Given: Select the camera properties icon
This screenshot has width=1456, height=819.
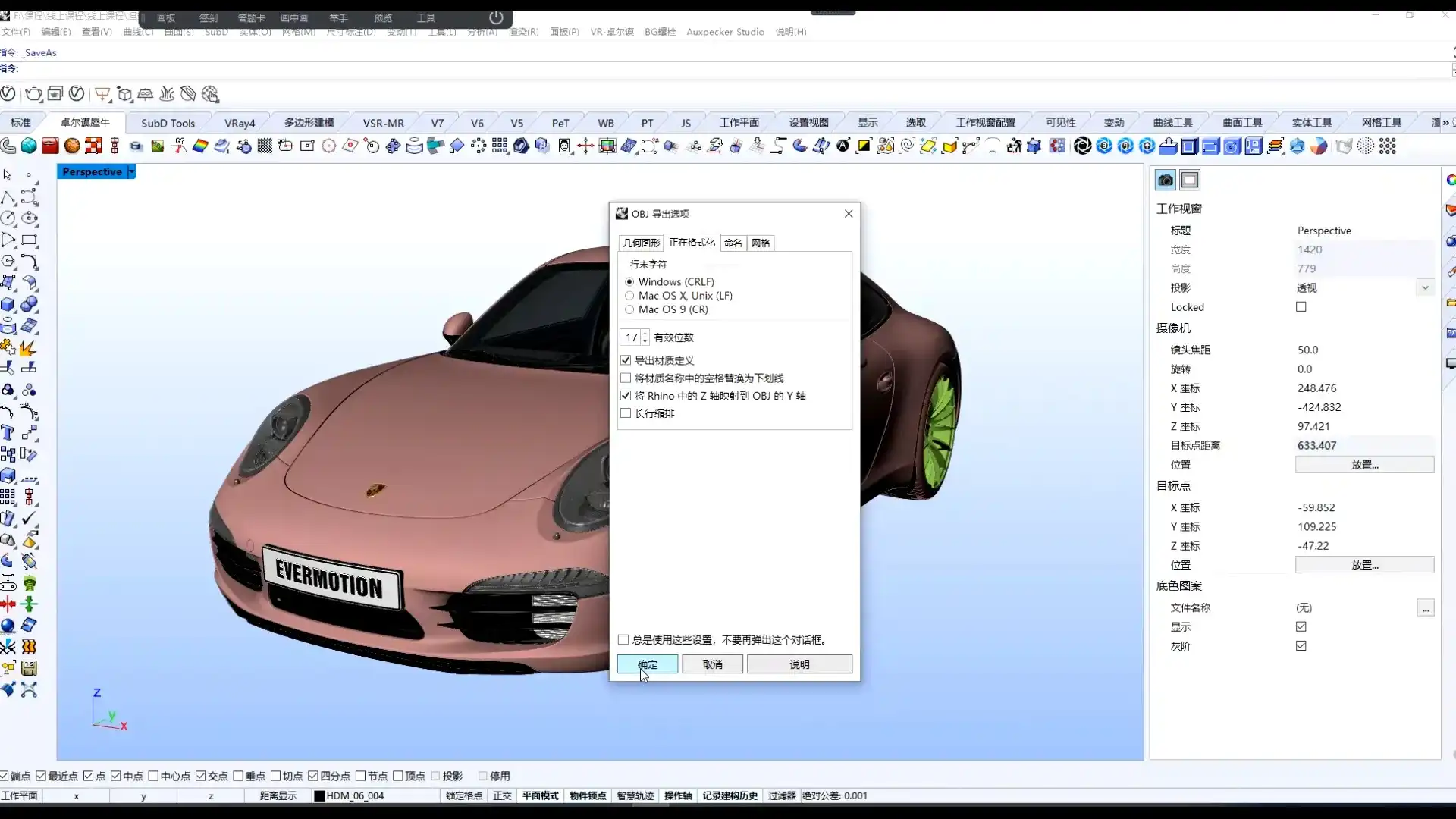Looking at the screenshot, I should [1166, 180].
